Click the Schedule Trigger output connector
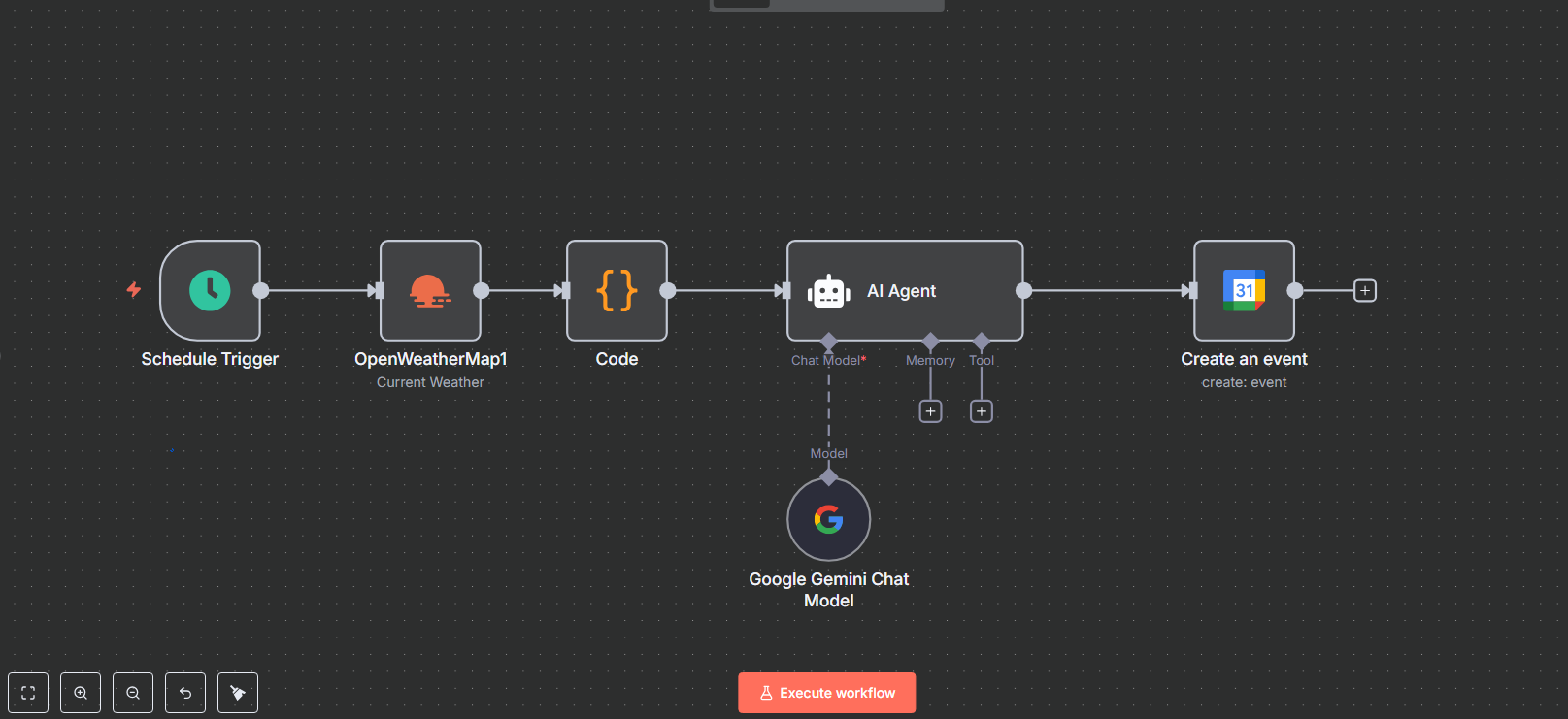Viewport: 1568px width, 719px height. pos(260,290)
